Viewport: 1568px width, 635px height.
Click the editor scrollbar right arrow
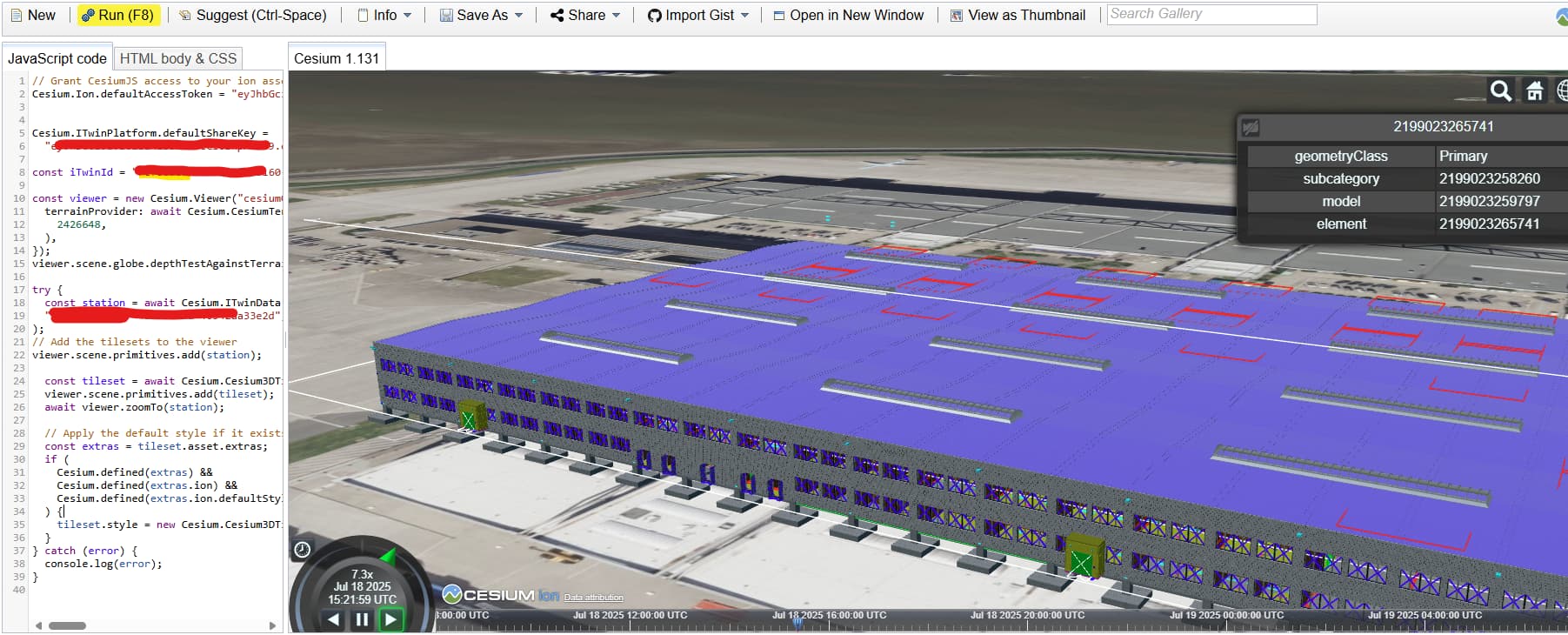pyautogui.click(x=272, y=625)
